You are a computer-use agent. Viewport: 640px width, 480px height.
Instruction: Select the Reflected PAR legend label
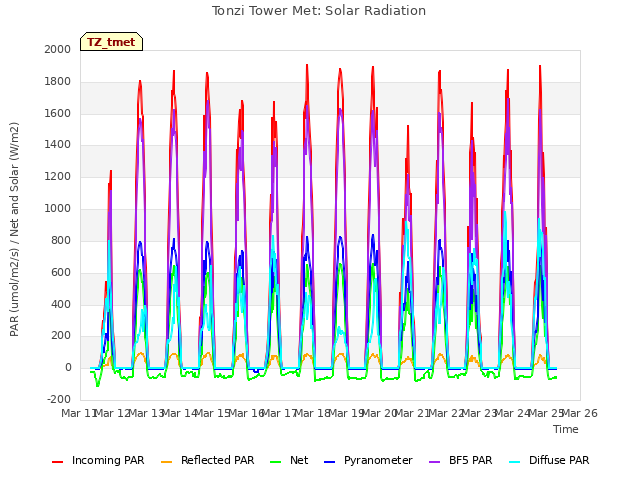[218, 460]
